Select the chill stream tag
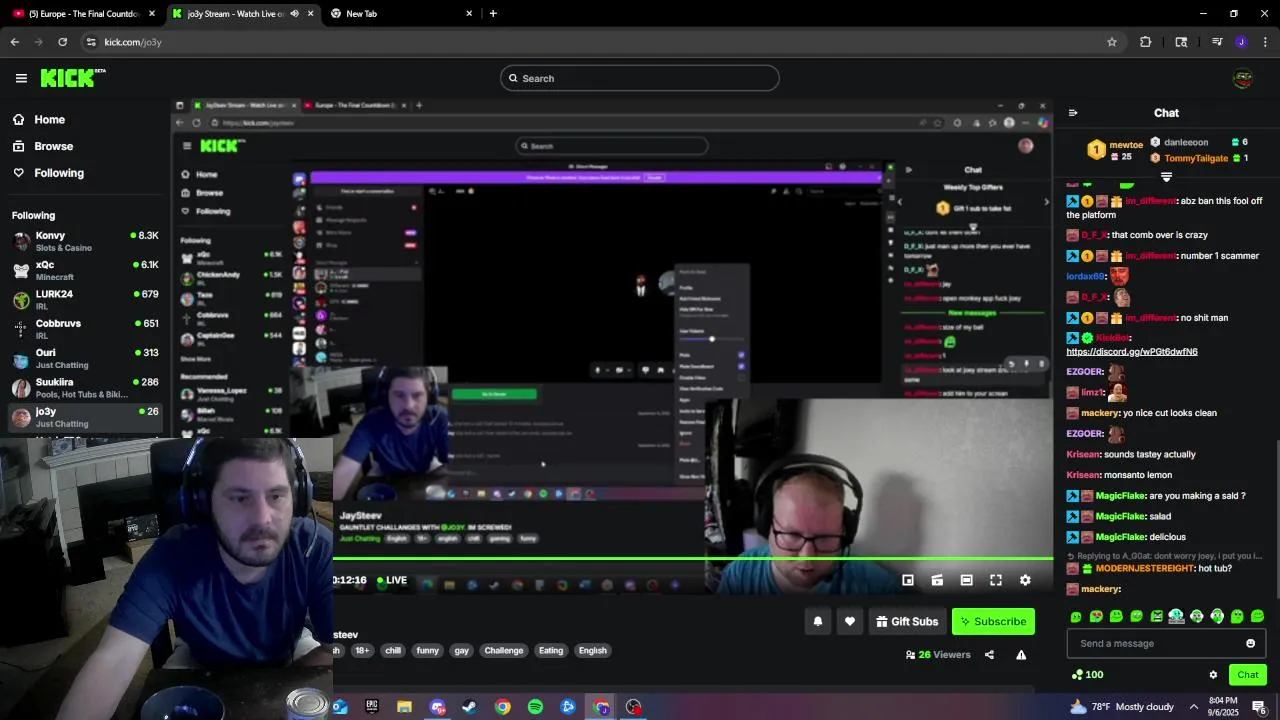Image resolution: width=1280 pixels, height=720 pixels. point(393,650)
